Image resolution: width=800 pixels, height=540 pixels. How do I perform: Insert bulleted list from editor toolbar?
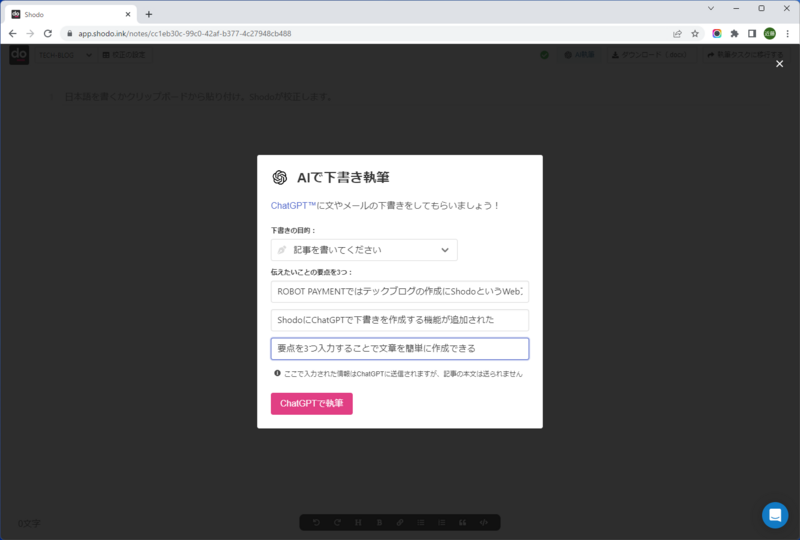pyautogui.click(x=421, y=522)
